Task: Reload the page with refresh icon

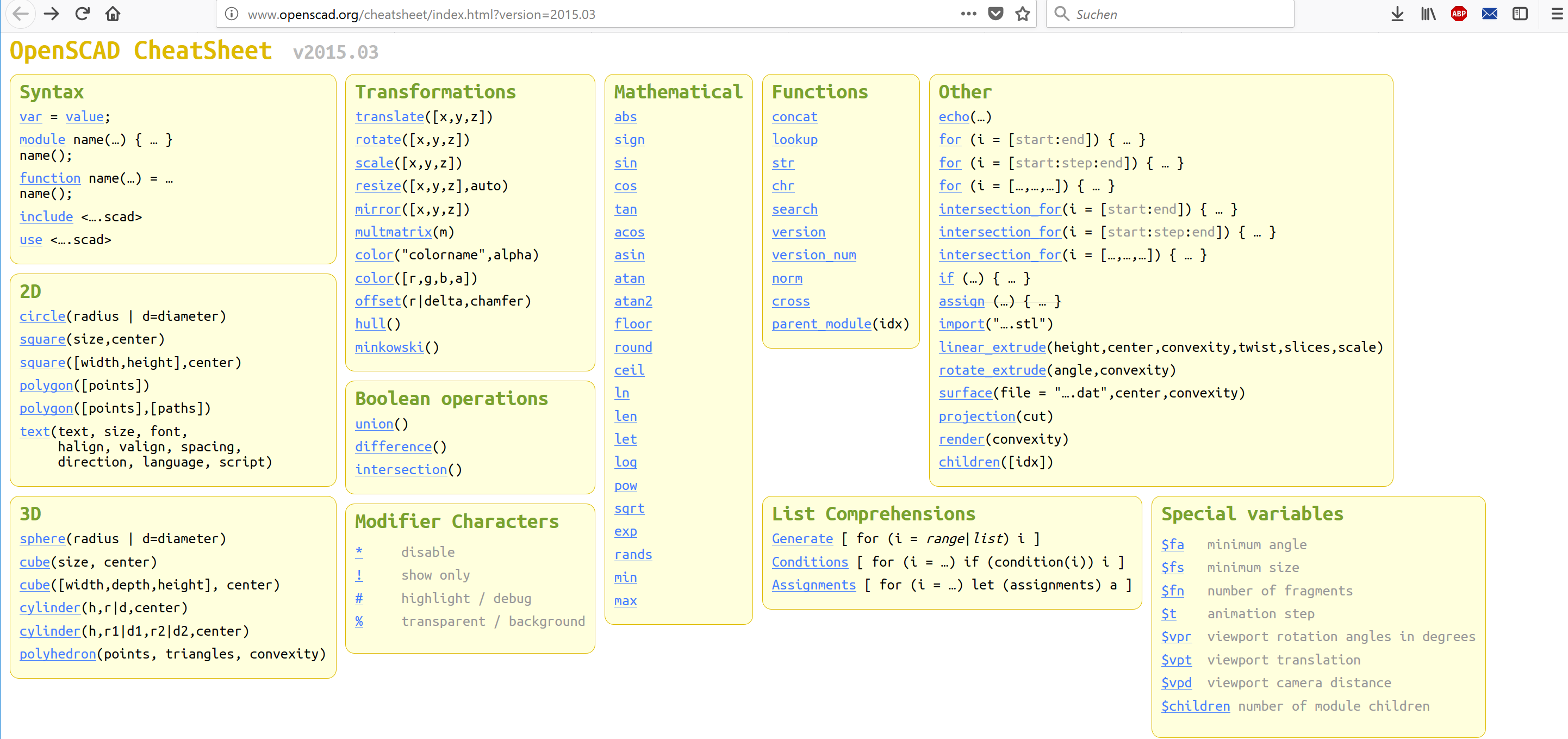Action: click(82, 14)
